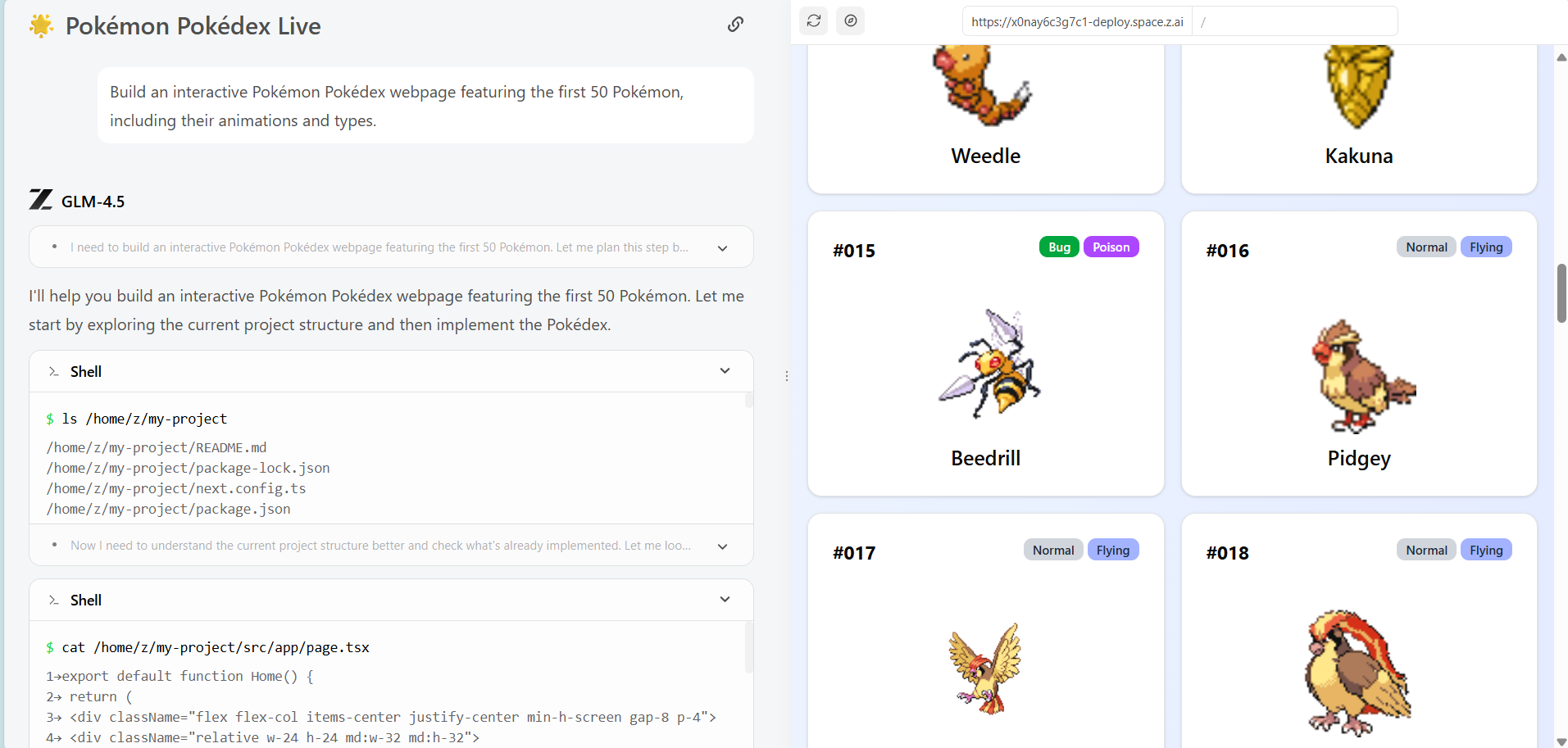Open the Pidgeot card sprite
The height and width of the screenshot is (748, 1568).
point(1359,673)
